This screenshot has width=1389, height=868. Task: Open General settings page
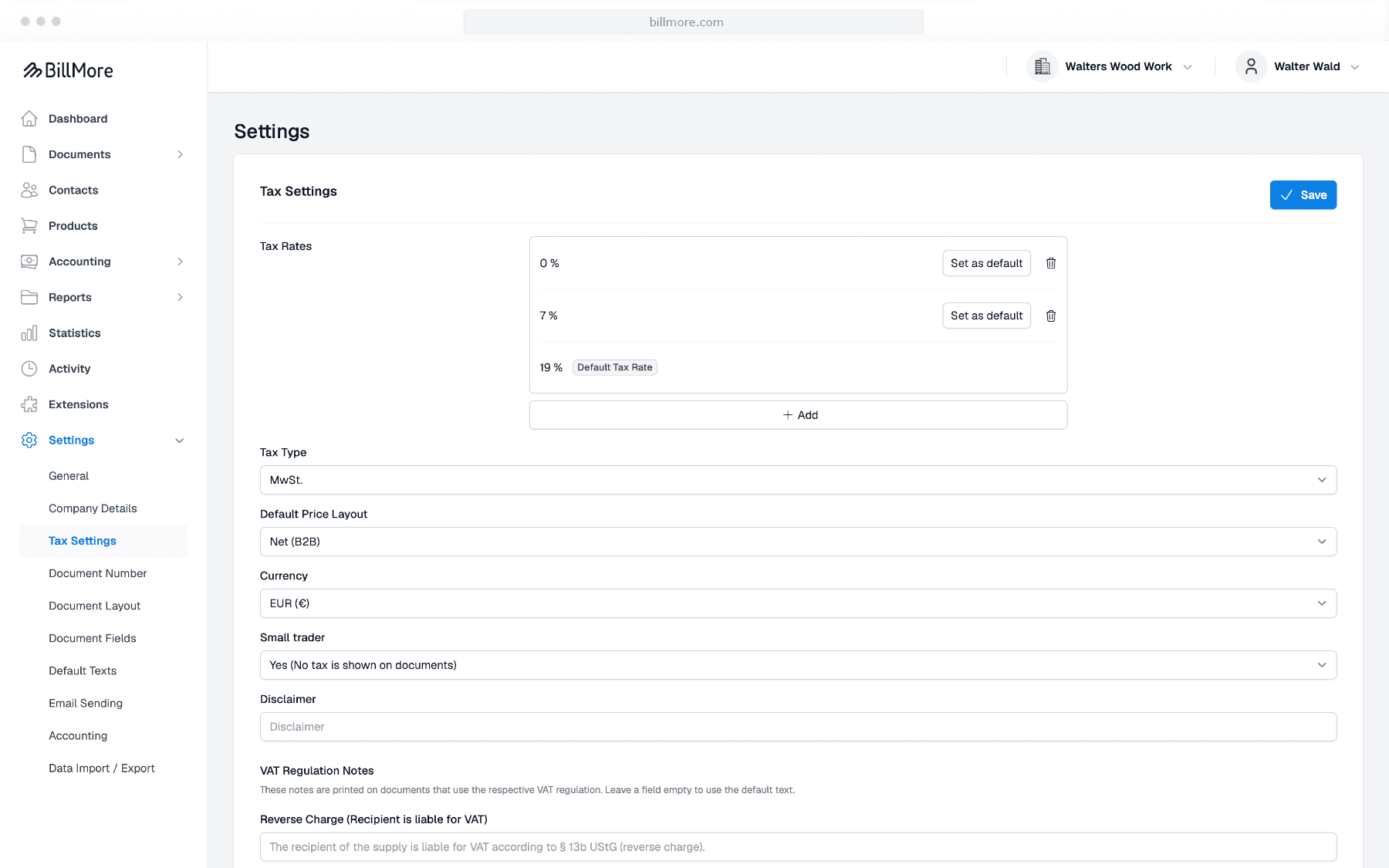[x=69, y=476]
